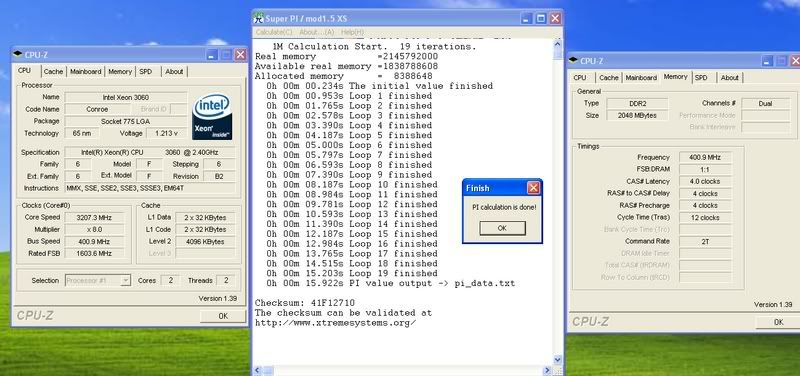Click the Cores count field showing 2
The height and width of the screenshot is (376, 800).
(170, 280)
